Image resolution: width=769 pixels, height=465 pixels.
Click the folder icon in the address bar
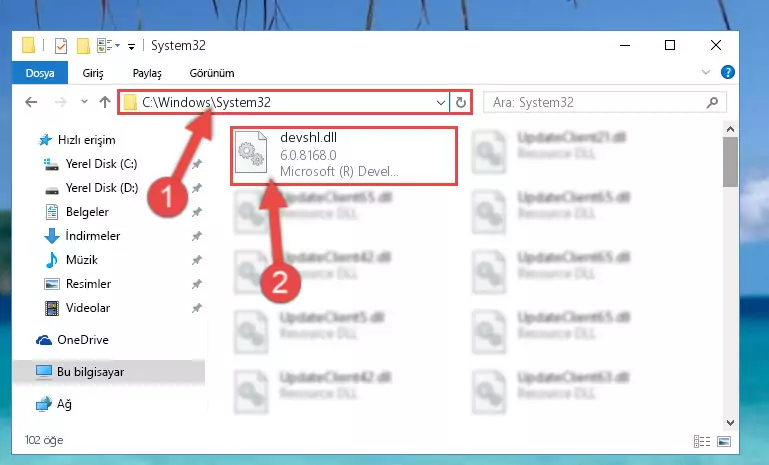tap(130, 102)
